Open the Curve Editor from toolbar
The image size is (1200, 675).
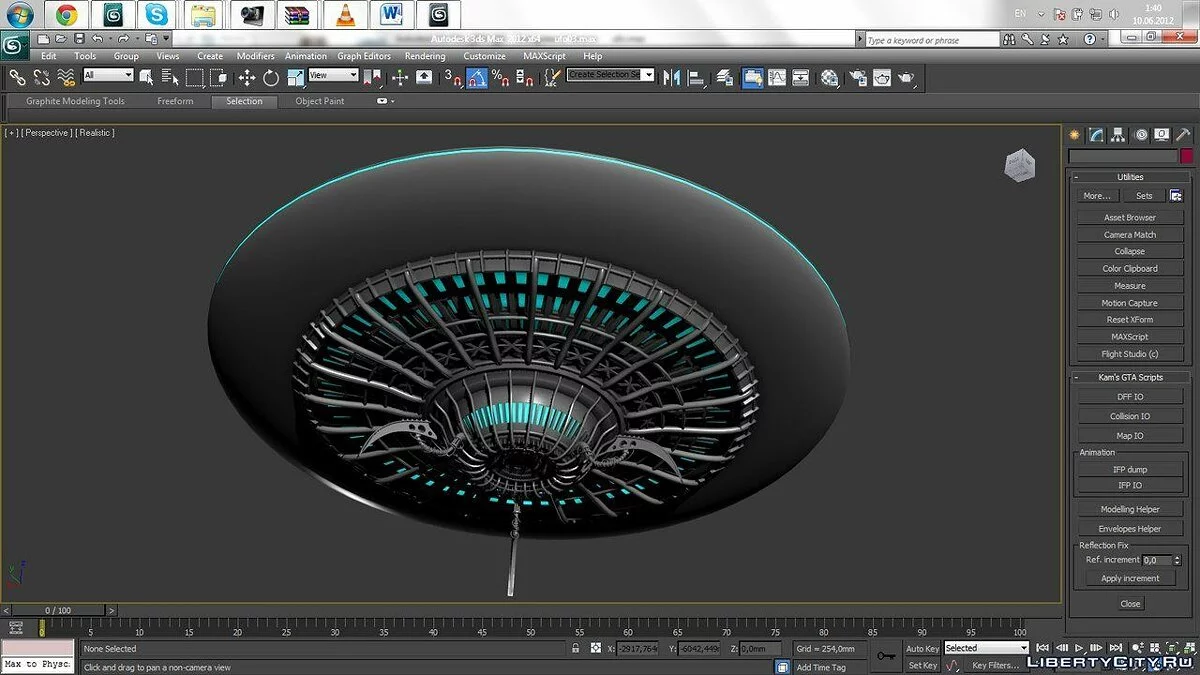(776, 78)
